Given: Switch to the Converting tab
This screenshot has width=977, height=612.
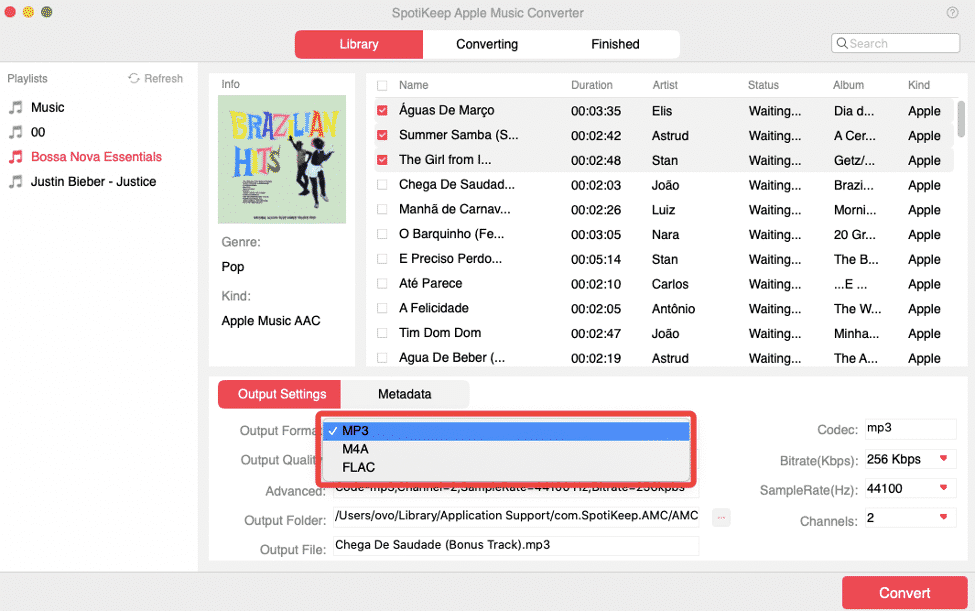Looking at the screenshot, I should (487, 44).
